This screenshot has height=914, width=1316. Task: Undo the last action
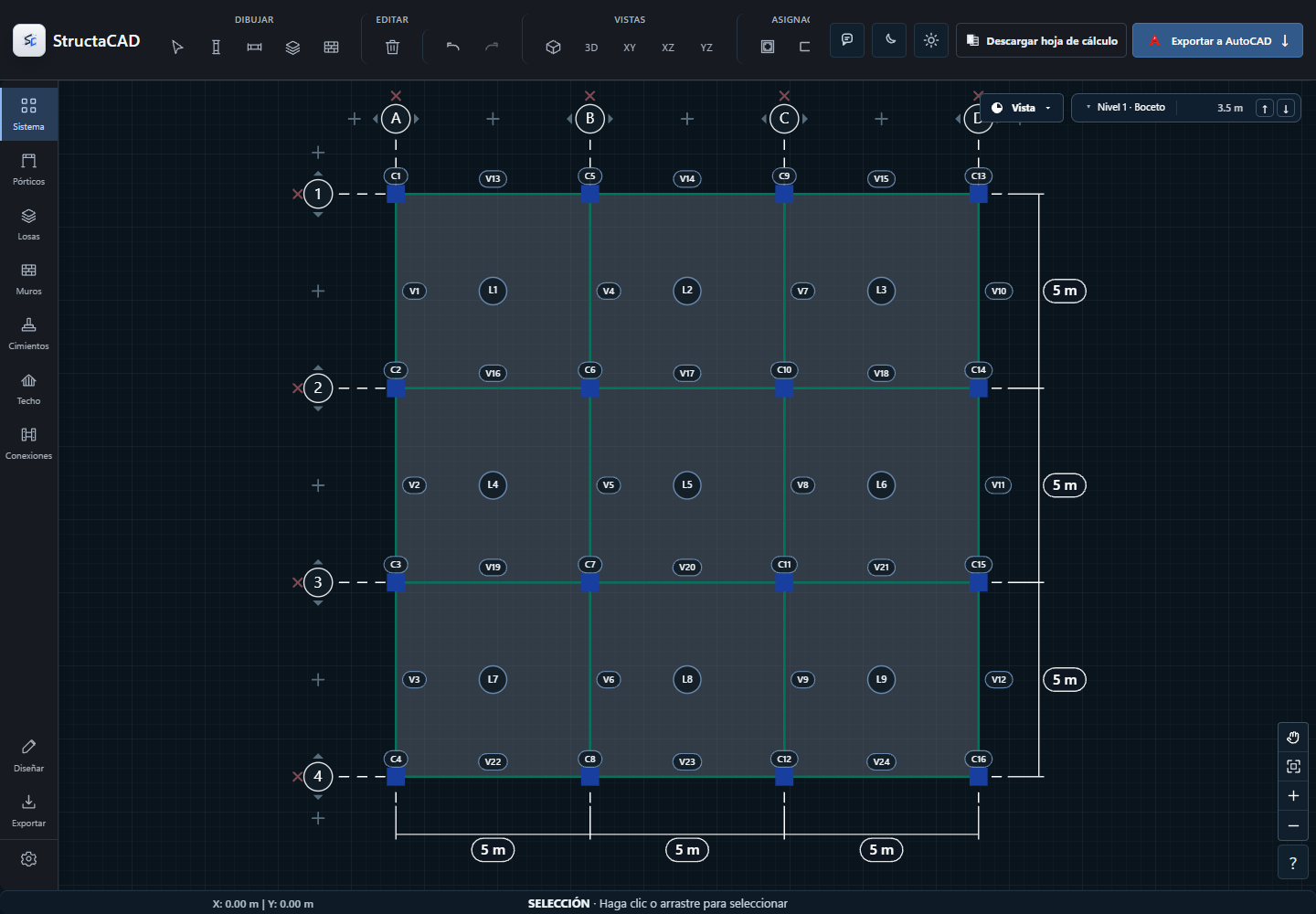453,47
